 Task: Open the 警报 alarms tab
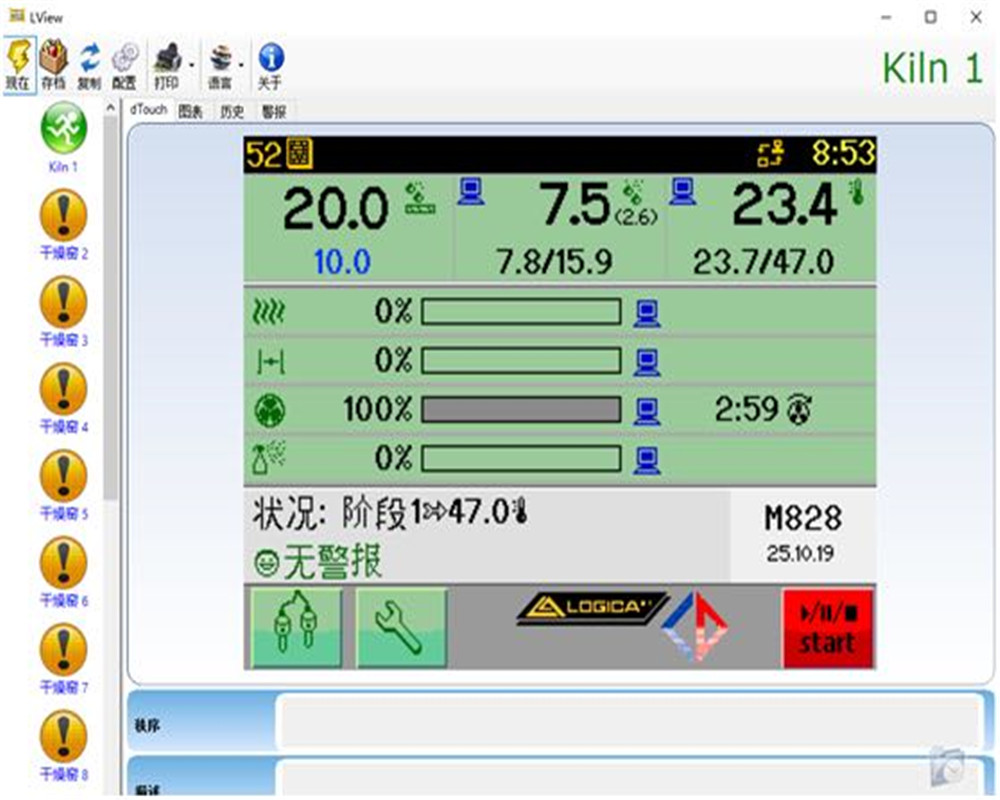pos(273,112)
